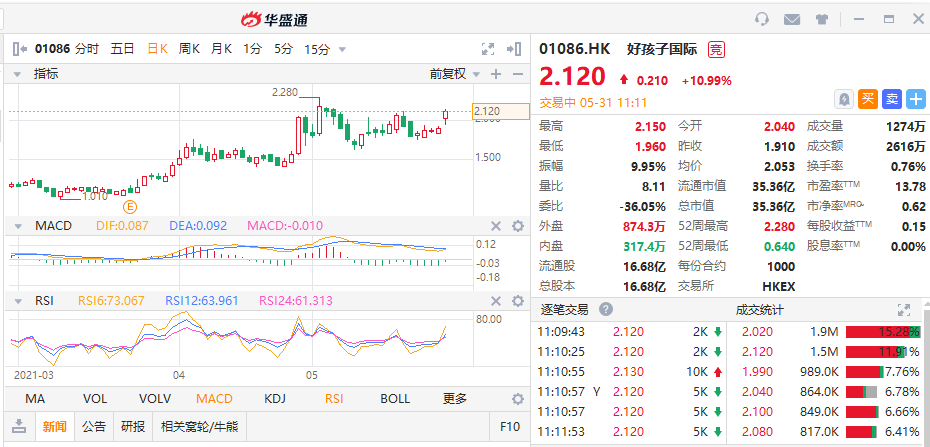Toggle the RSI indicator
The image size is (930, 447).
pyautogui.click(x=335, y=398)
